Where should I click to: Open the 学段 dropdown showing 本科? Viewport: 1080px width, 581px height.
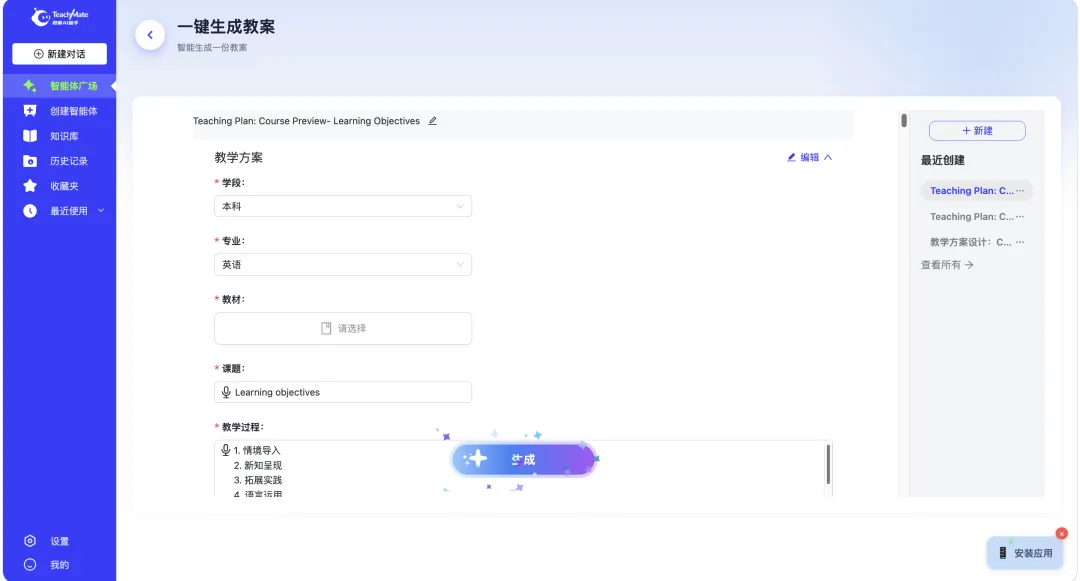pos(343,207)
